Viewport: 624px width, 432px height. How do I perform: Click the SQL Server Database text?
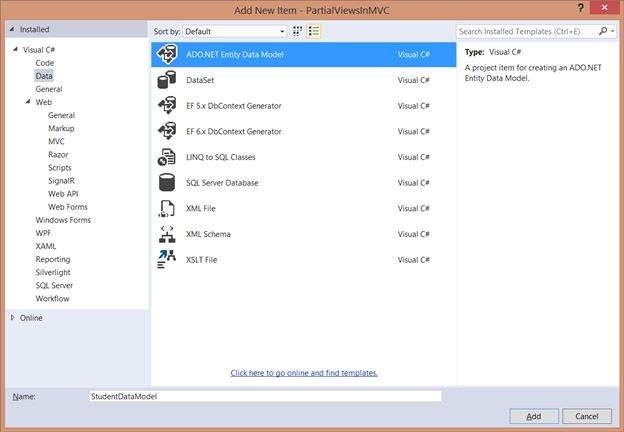click(x=222, y=183)
